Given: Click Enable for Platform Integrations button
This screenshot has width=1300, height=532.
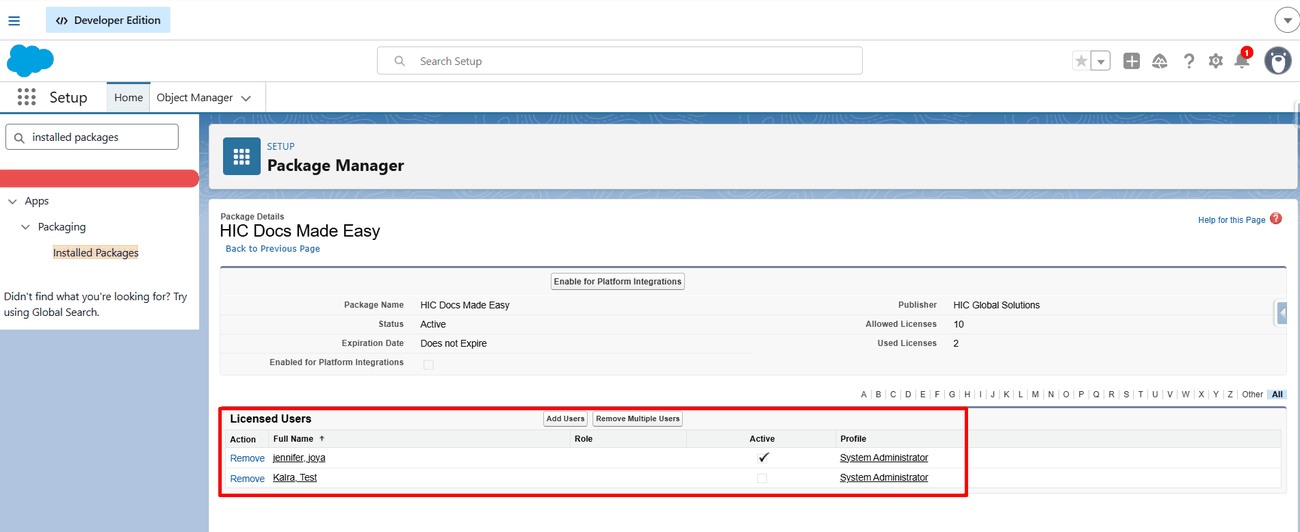Looking at the screenshot, I should [617, 281].
